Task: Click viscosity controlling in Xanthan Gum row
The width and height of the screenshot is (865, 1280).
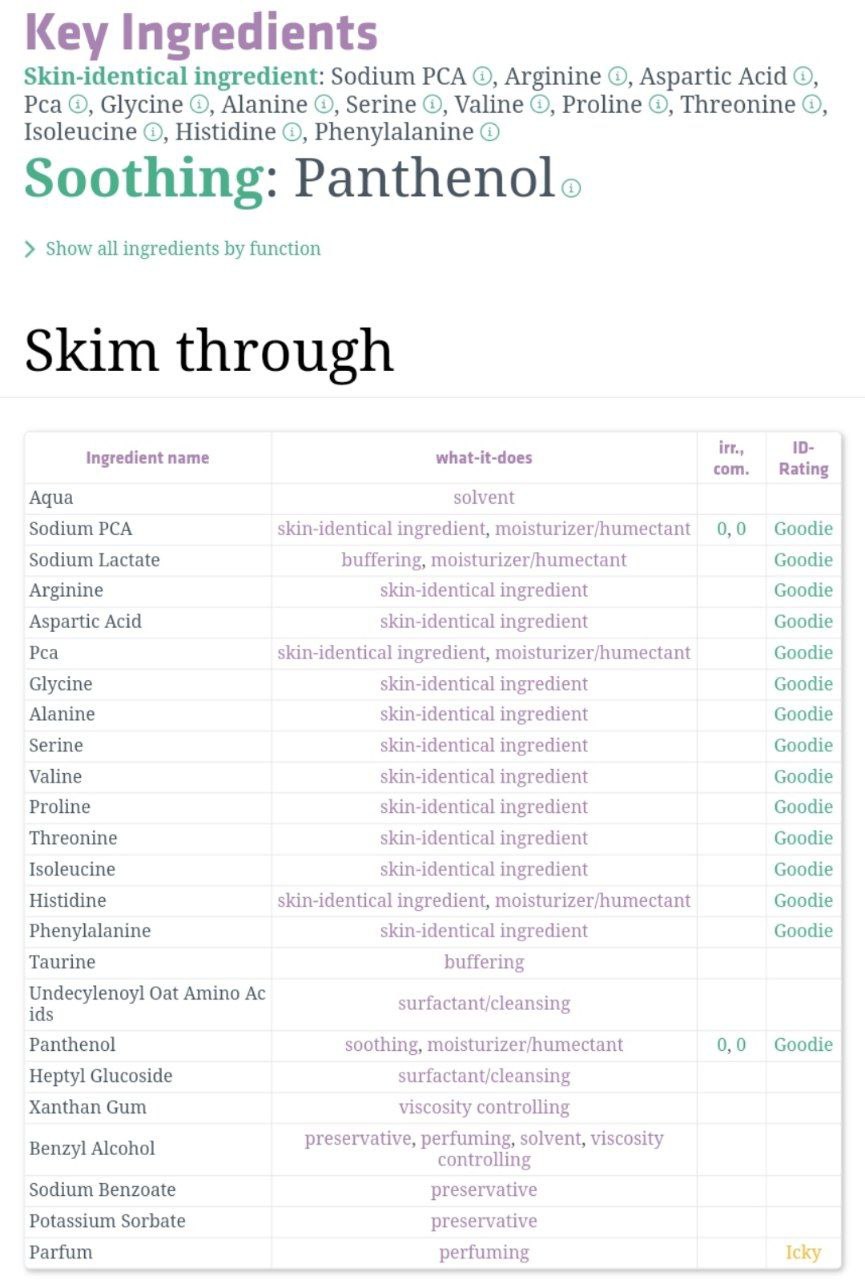Action: click(x=484, y=1107)
